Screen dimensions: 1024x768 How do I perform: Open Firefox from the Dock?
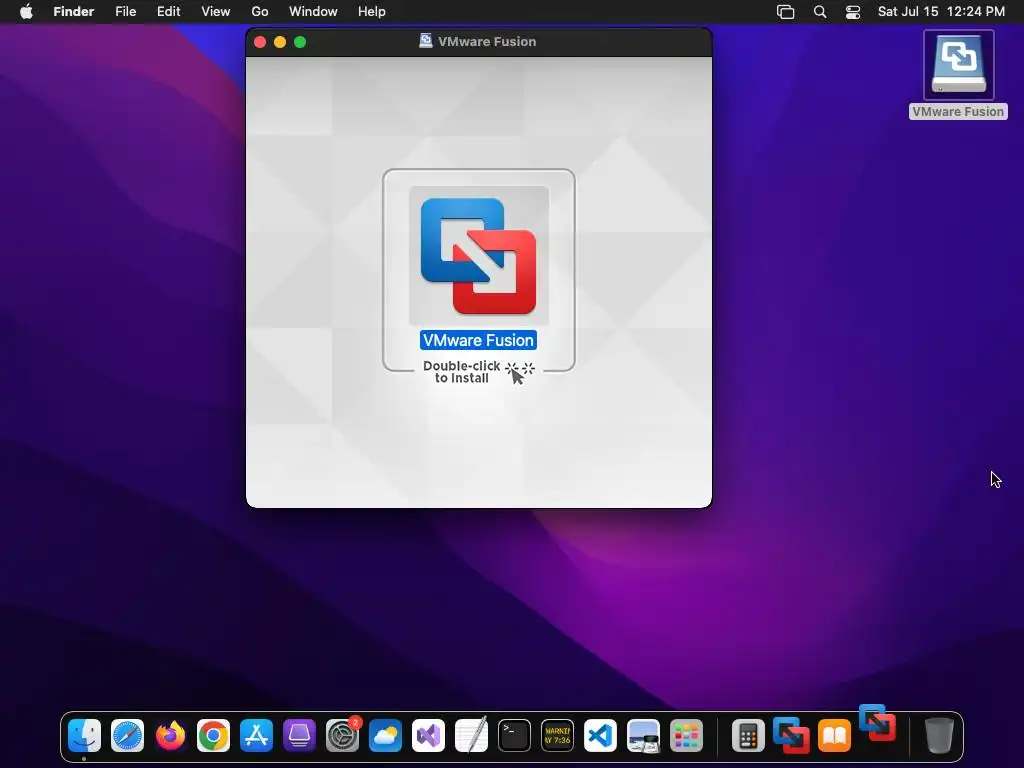(x=170, y=736)
